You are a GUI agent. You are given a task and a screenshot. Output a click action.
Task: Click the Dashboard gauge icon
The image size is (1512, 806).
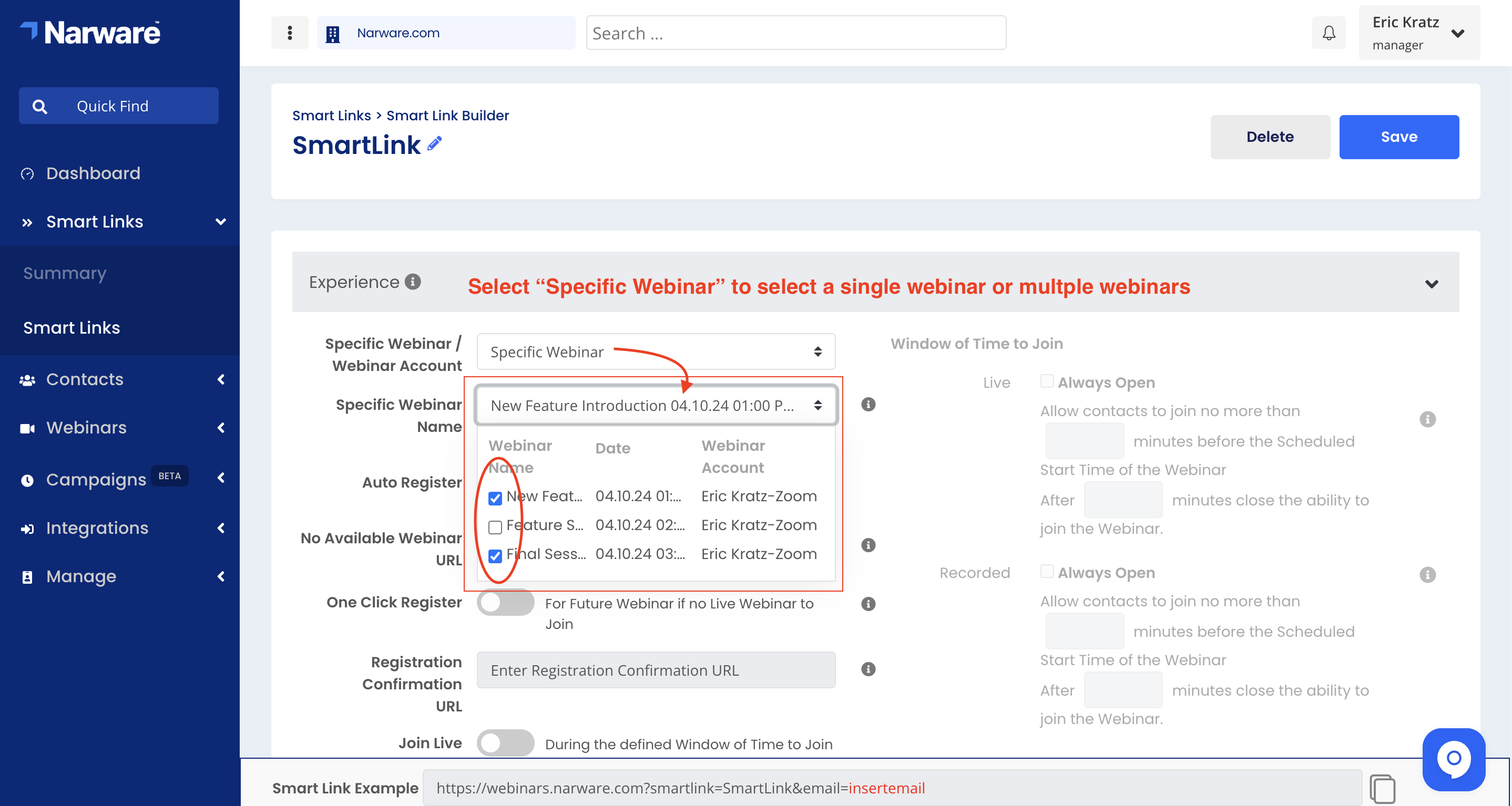tap(27, 173)
